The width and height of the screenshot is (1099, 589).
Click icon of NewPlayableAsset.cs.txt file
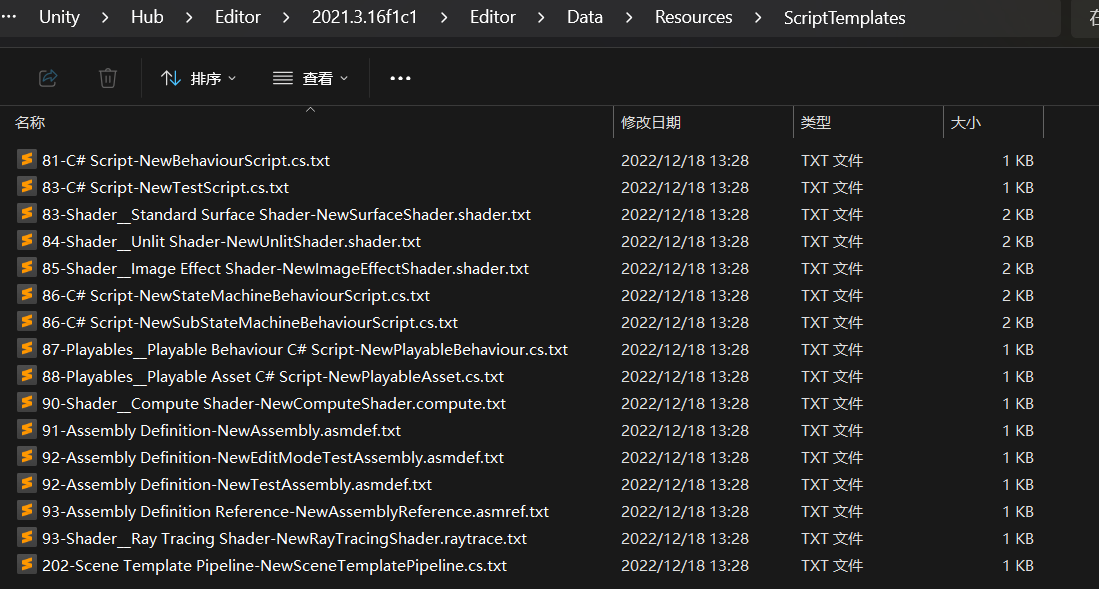point(27,375)
